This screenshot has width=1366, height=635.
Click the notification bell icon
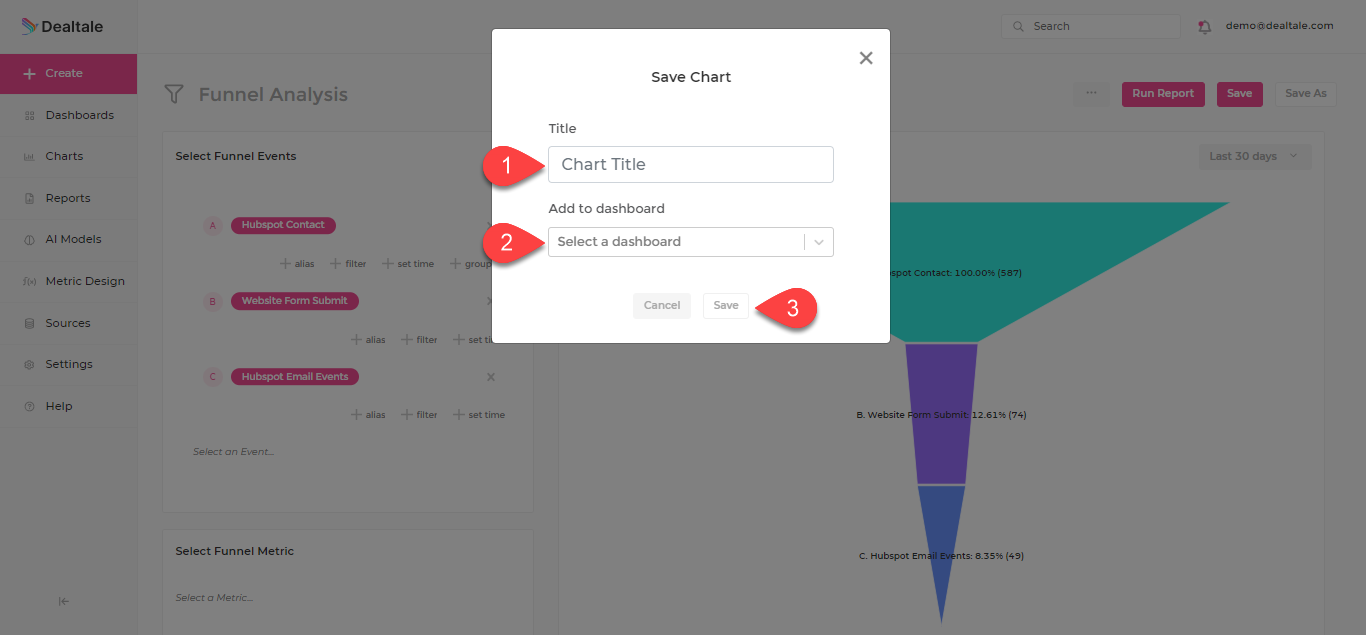click(1205, 27)
